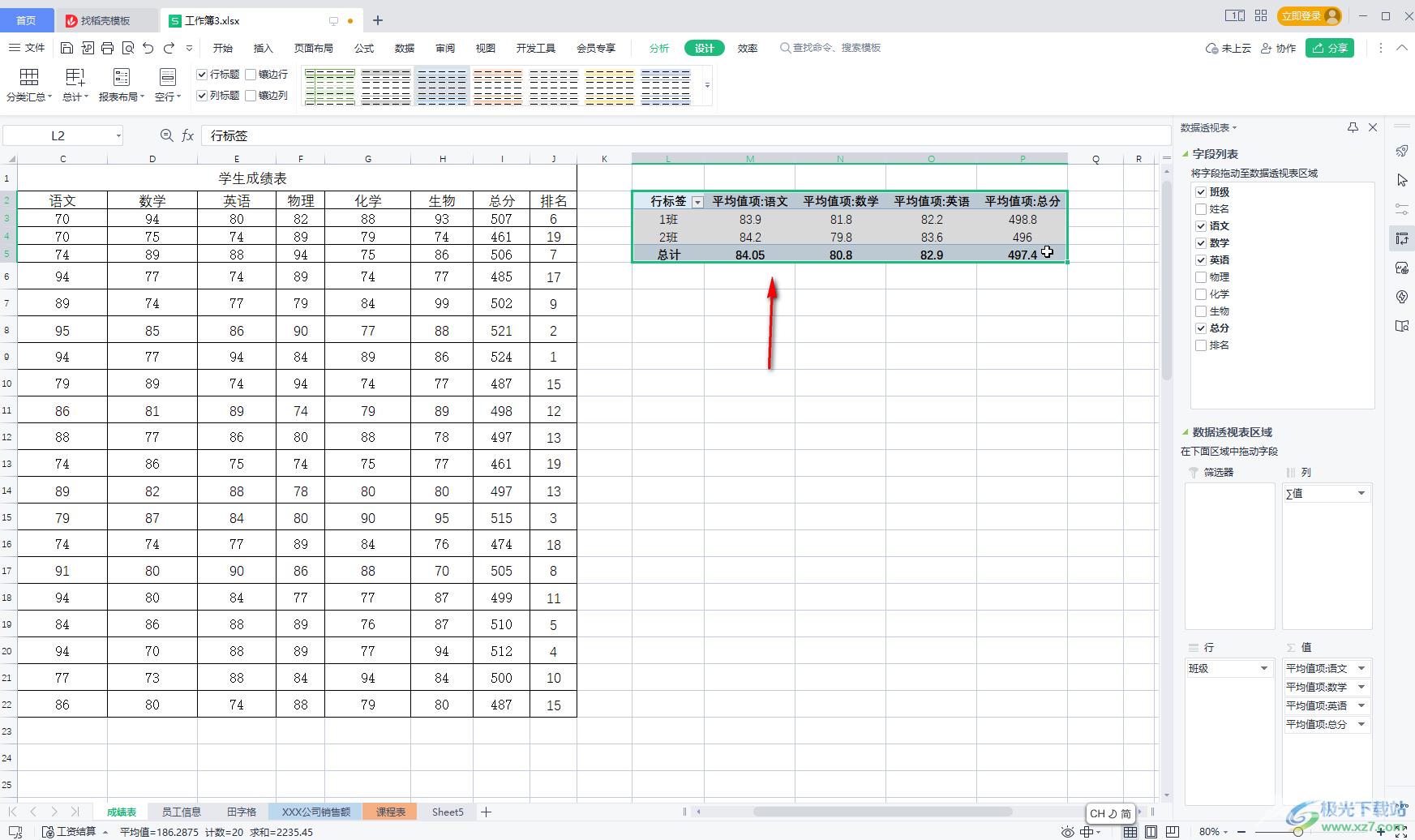
Task: Click the pivot table panel icon in right sidebar
Action: point(1402,238)
